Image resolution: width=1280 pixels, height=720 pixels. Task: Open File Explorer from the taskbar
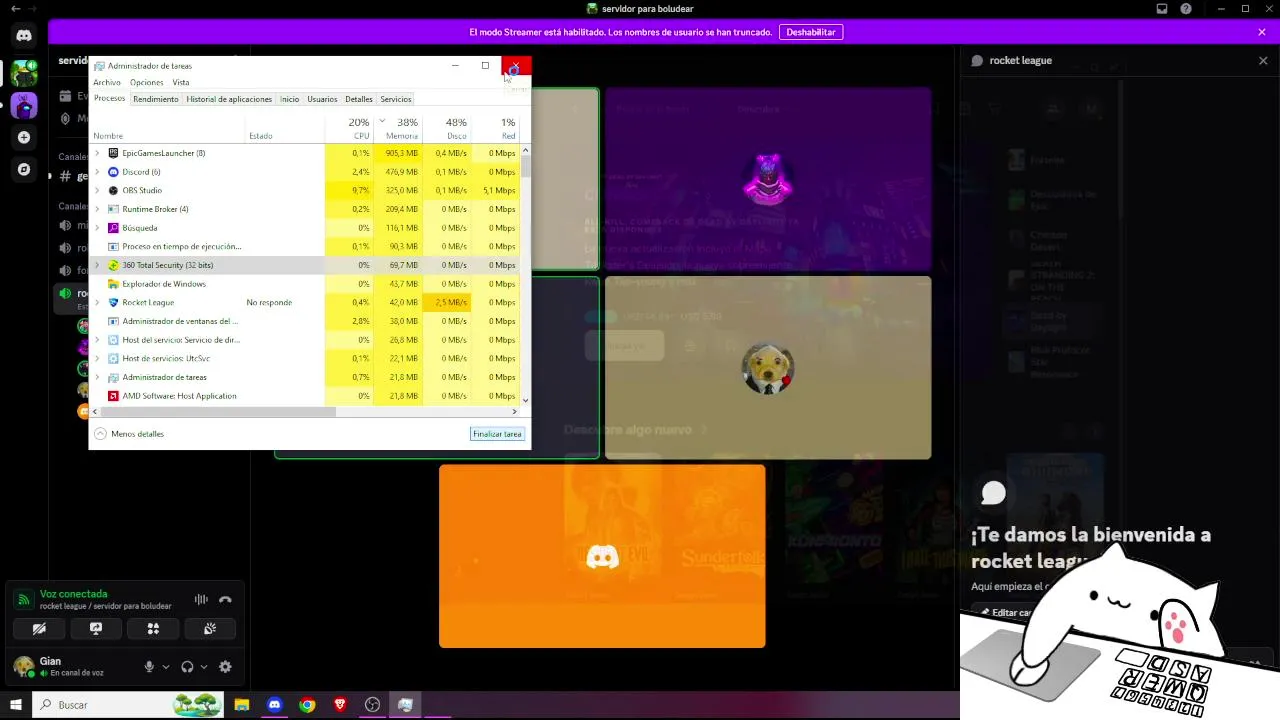tap(242, 705)
